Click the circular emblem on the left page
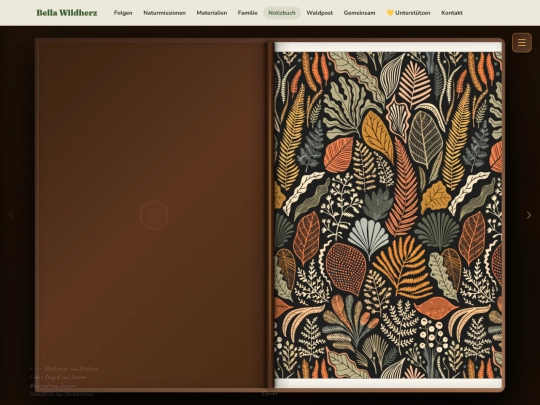 point(154,215)
